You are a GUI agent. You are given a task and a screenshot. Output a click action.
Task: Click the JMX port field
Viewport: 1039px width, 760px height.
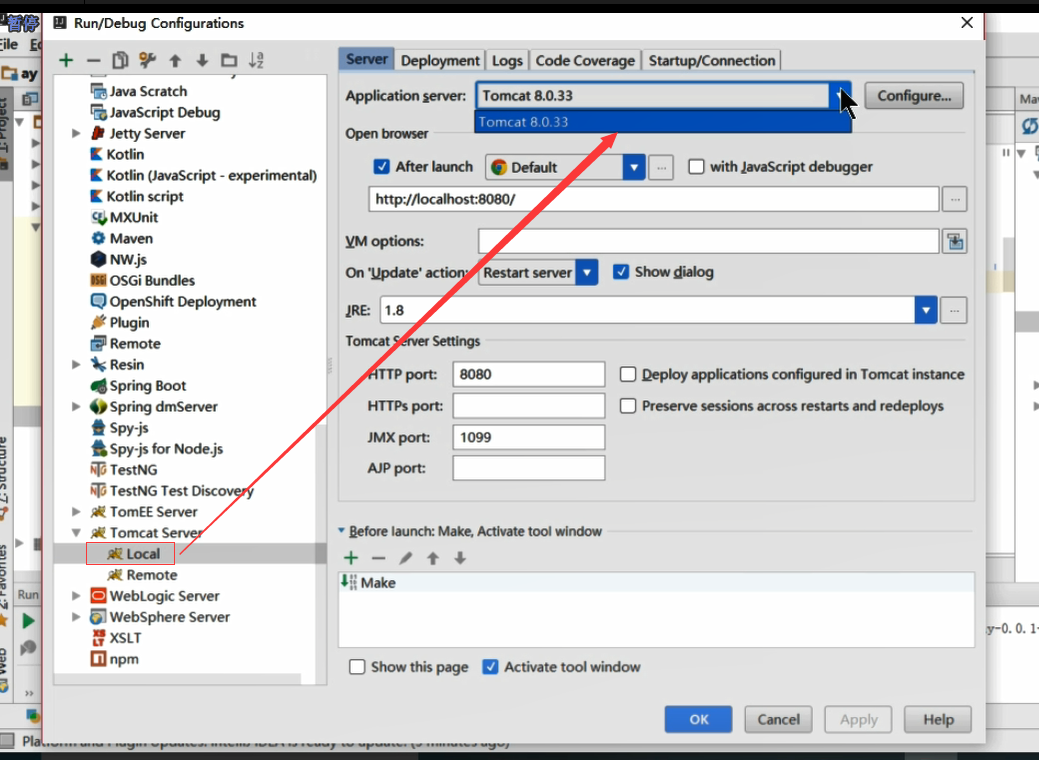coord(529,437)
